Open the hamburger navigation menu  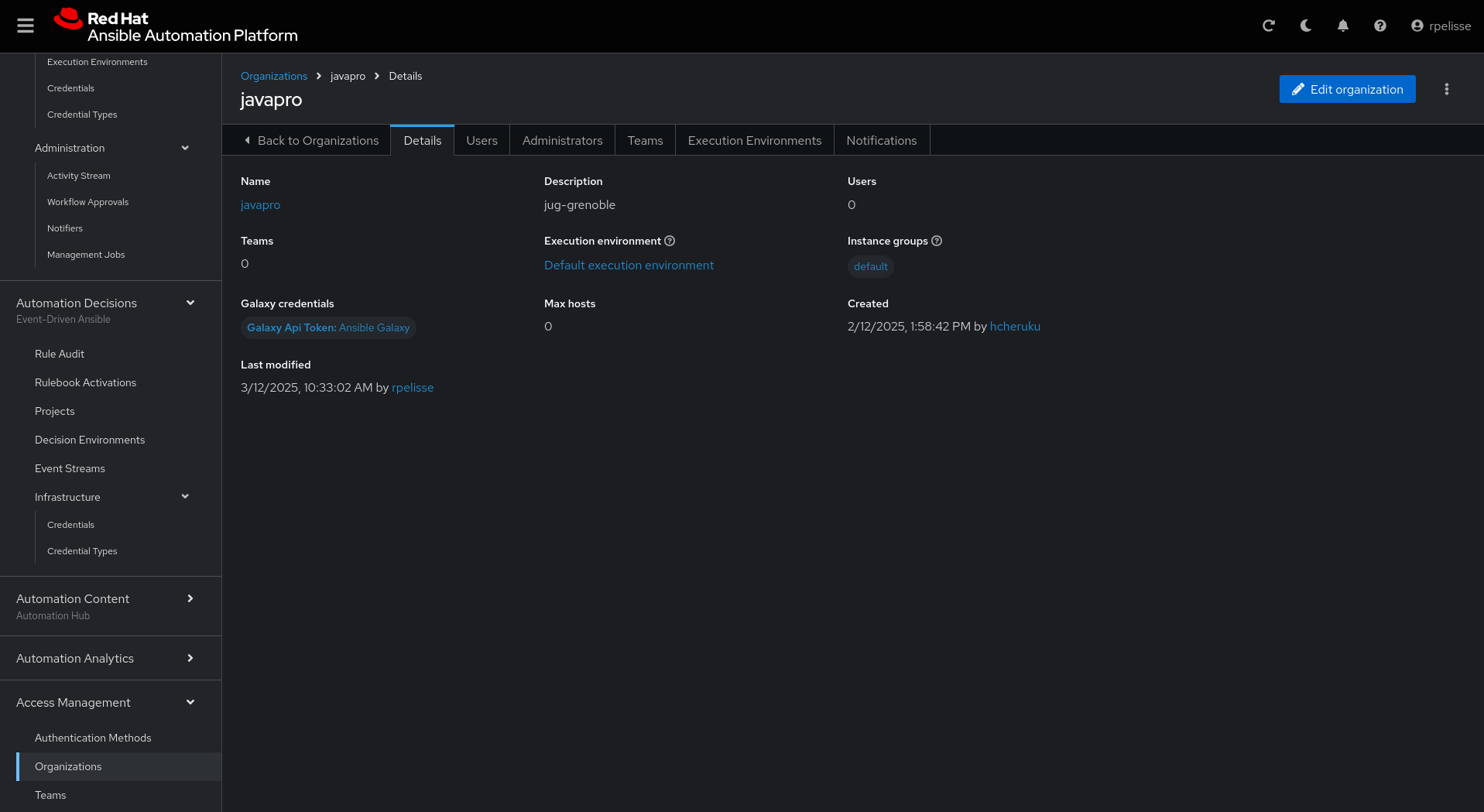click(x=26, y=26)
